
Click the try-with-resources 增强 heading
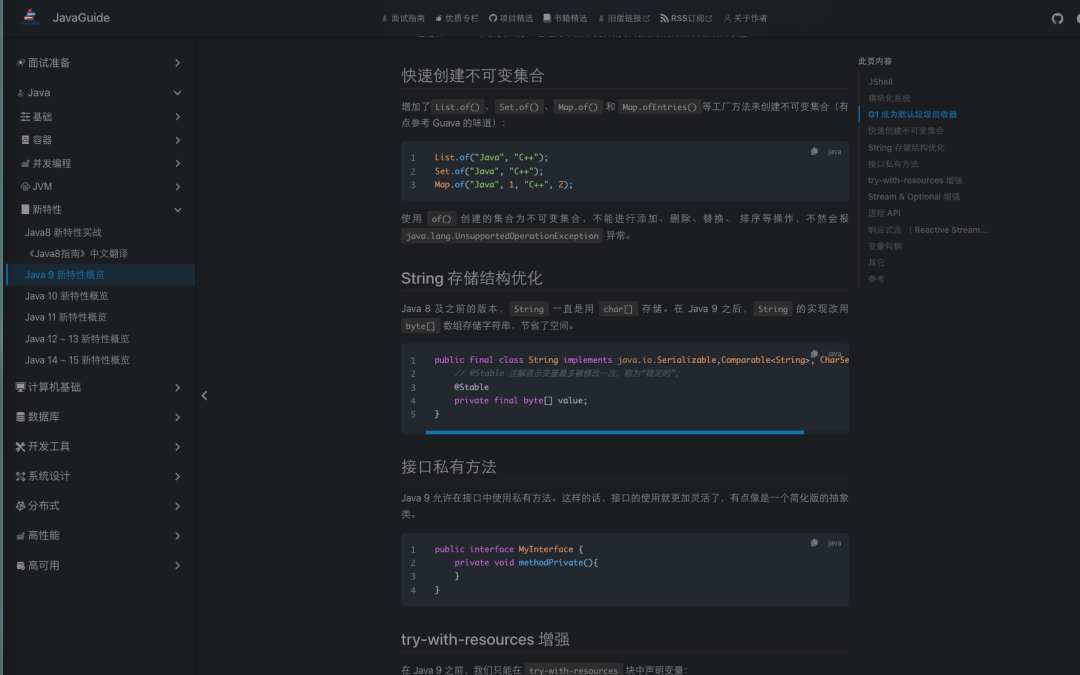[x=486, y=639]
